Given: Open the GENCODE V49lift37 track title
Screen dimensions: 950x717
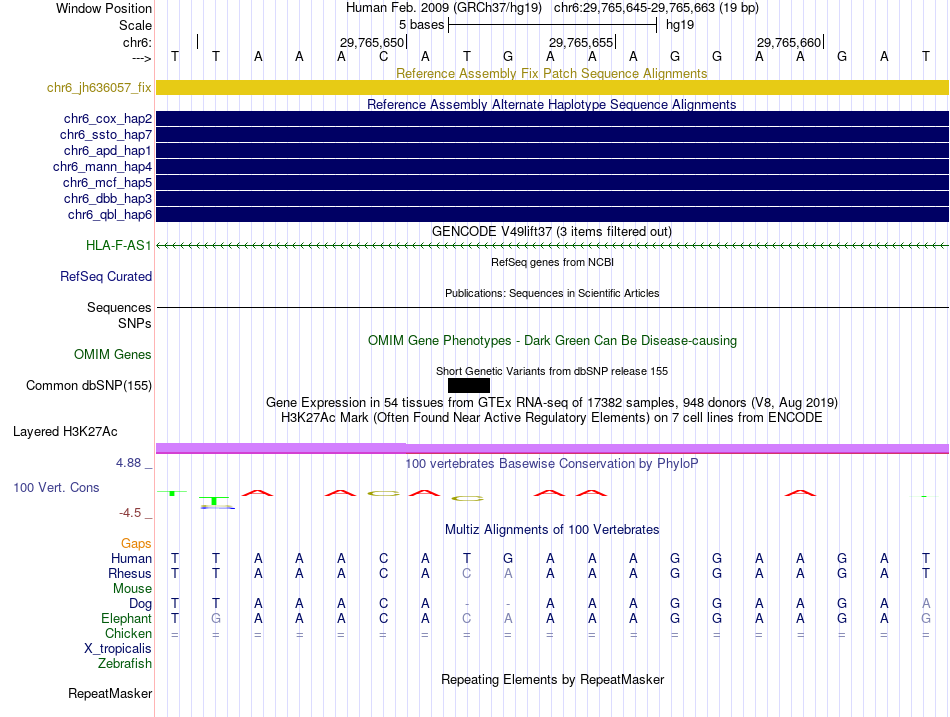Looking at the screenshot, I should click(x=552, y=232).
